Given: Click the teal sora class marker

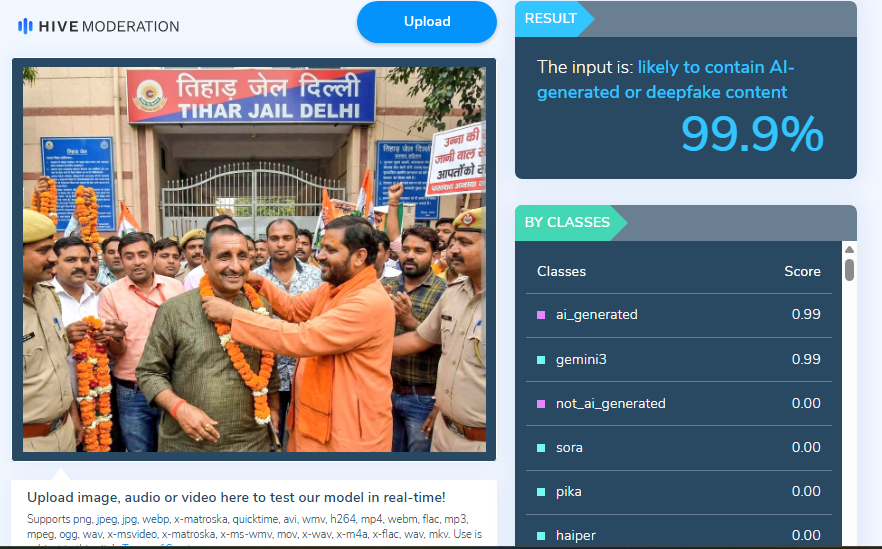Looking at the screenshot, I should point(541,448).
